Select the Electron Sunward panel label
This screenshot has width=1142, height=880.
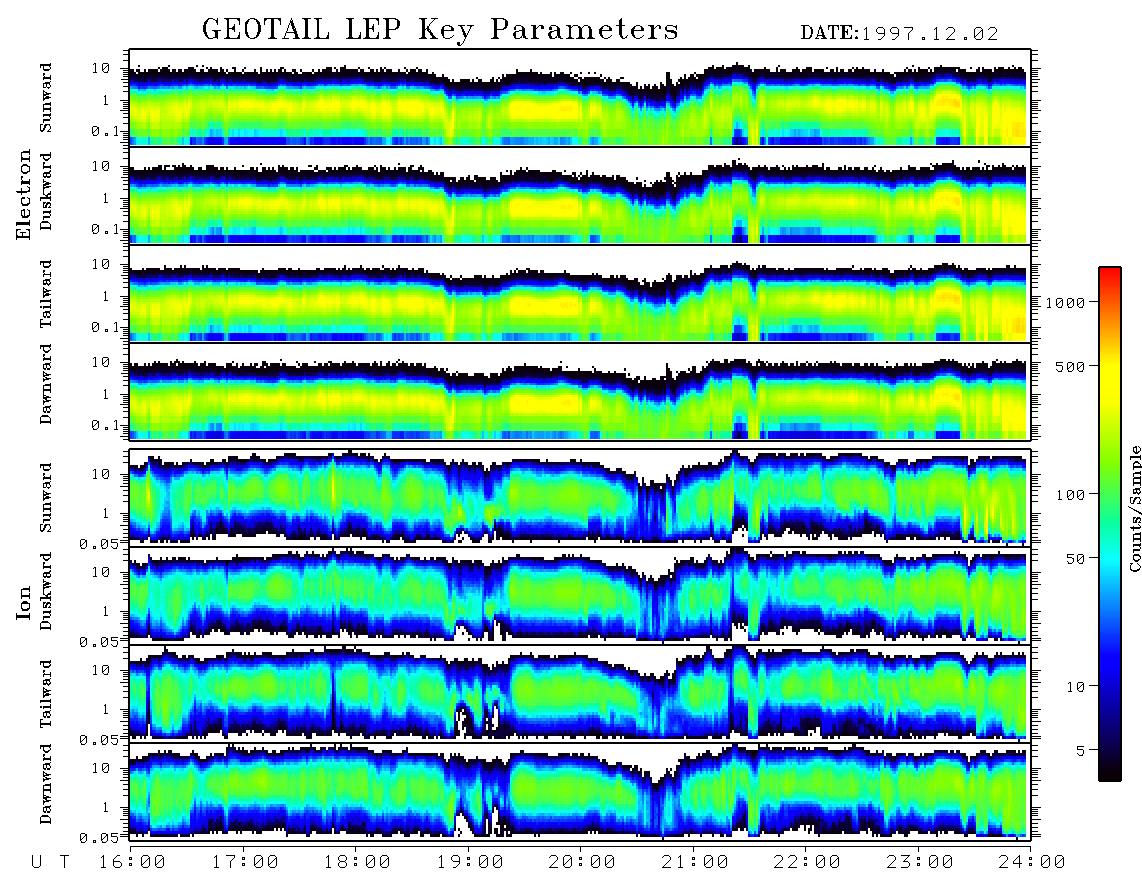pyautogui.click(x=46, y=98)
